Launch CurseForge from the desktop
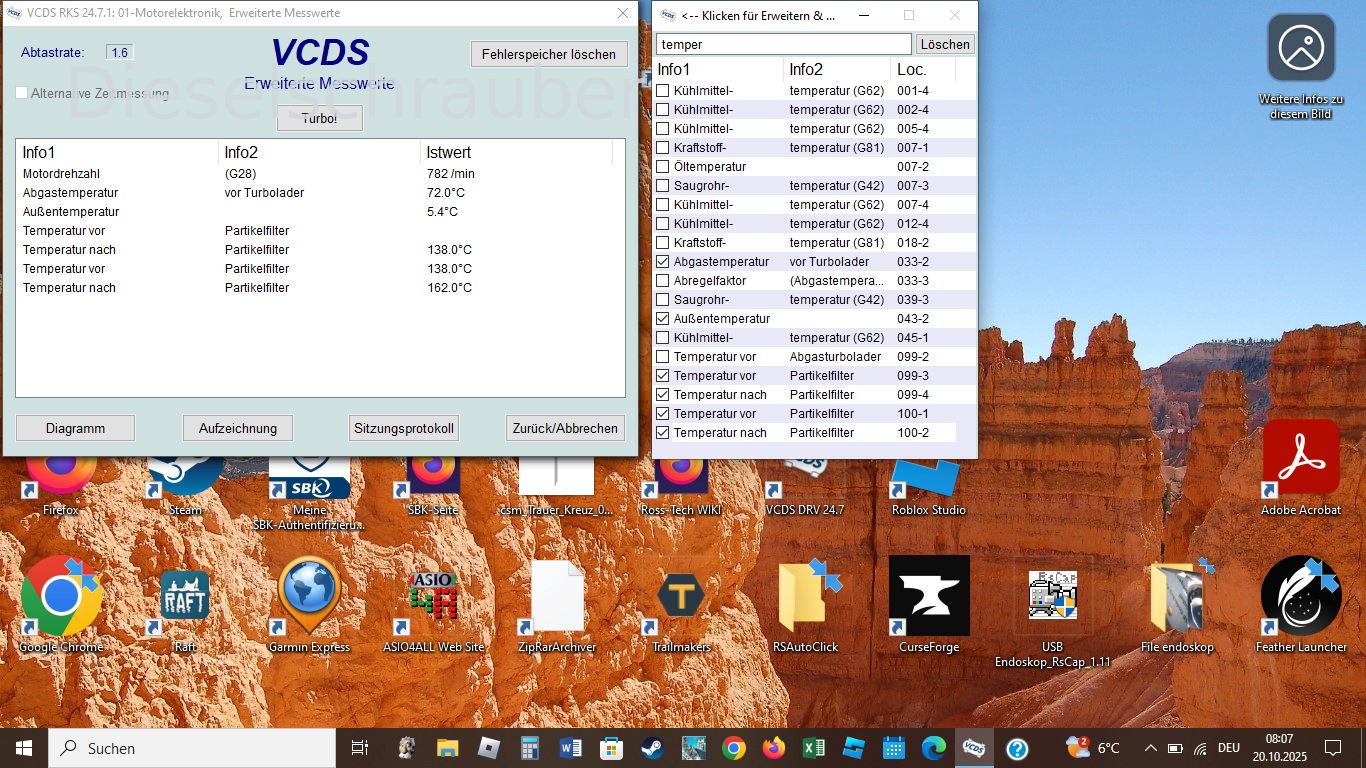The height and width of the screenshot is (768, 1366). coord(928,598)
